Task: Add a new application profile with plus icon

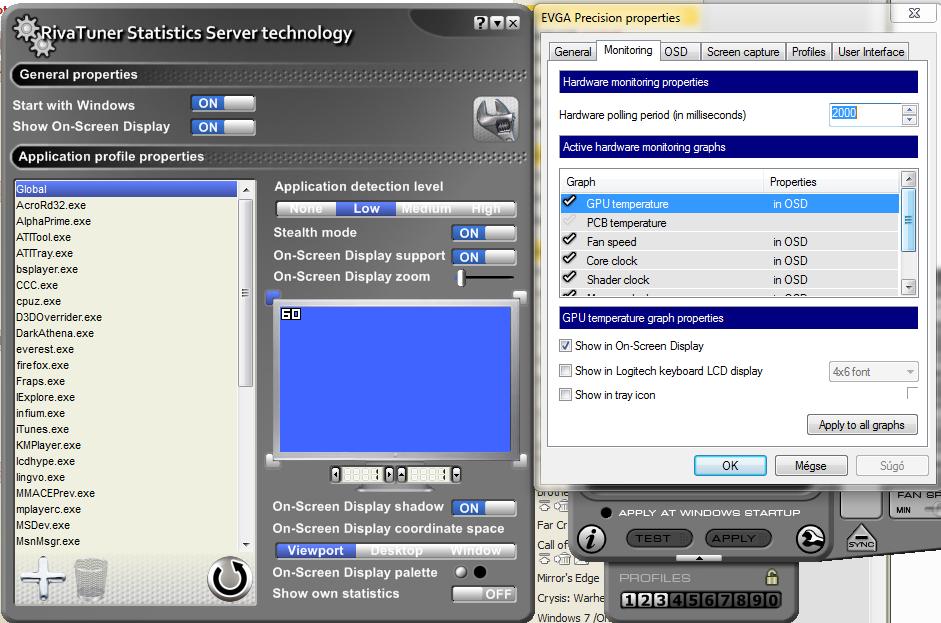Action: [43, 578]
